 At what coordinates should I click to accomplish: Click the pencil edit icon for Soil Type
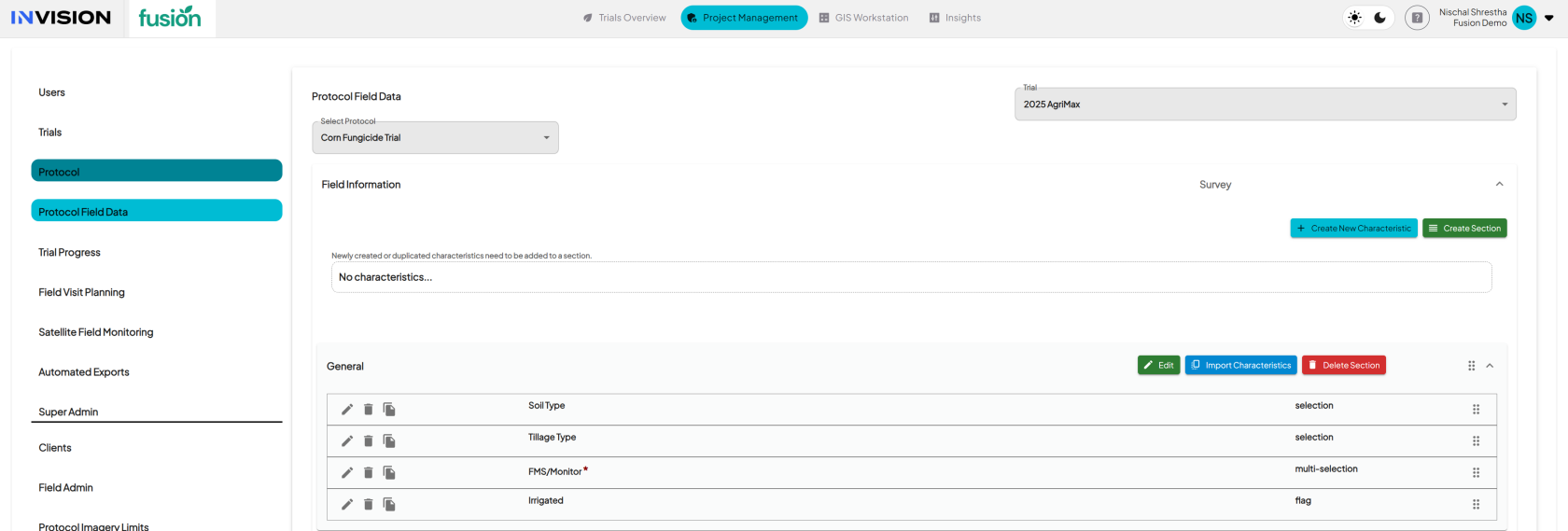347,410
